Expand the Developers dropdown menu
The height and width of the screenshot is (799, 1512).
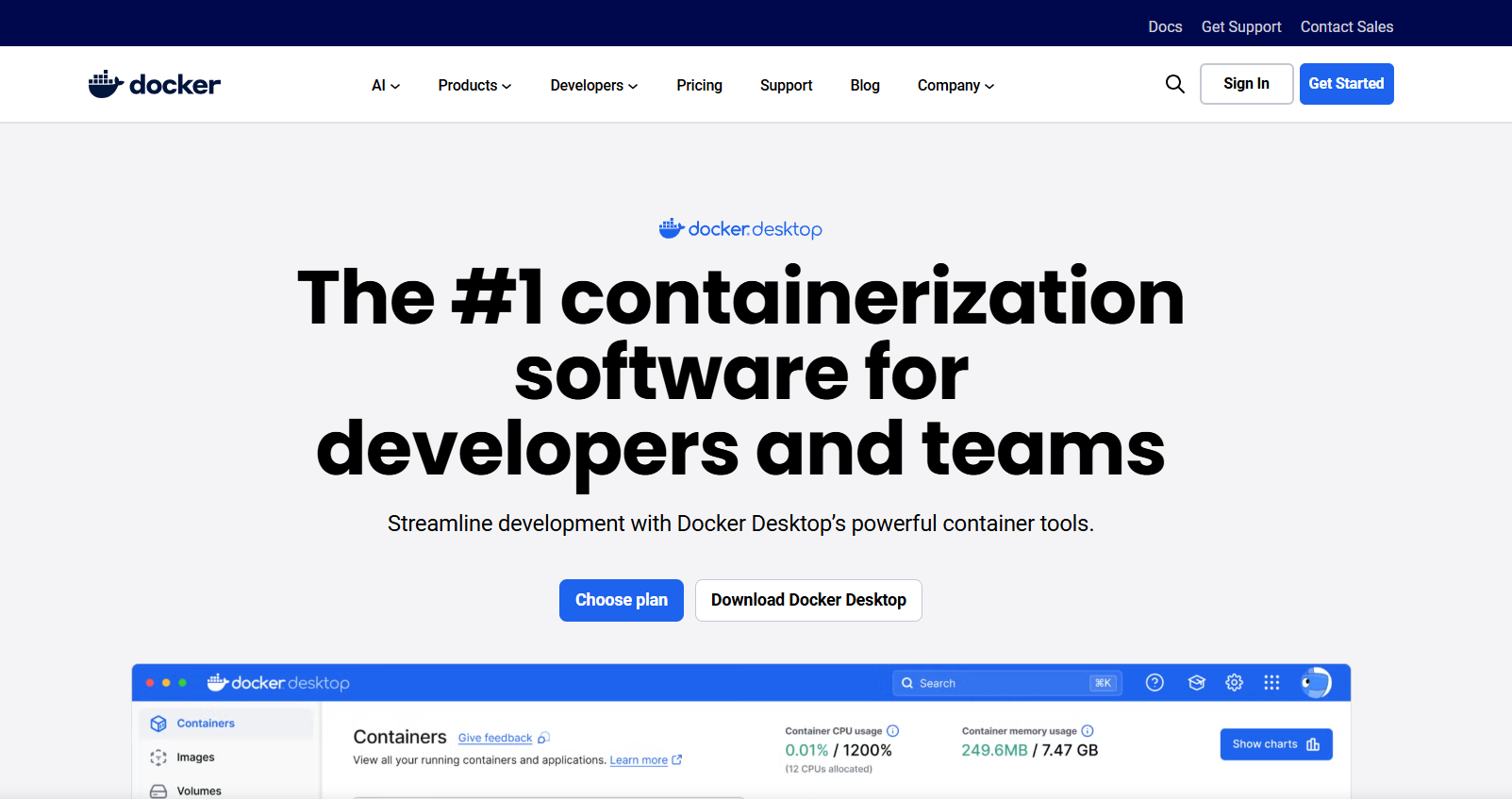pyautogui.click(x=594, y=85)
